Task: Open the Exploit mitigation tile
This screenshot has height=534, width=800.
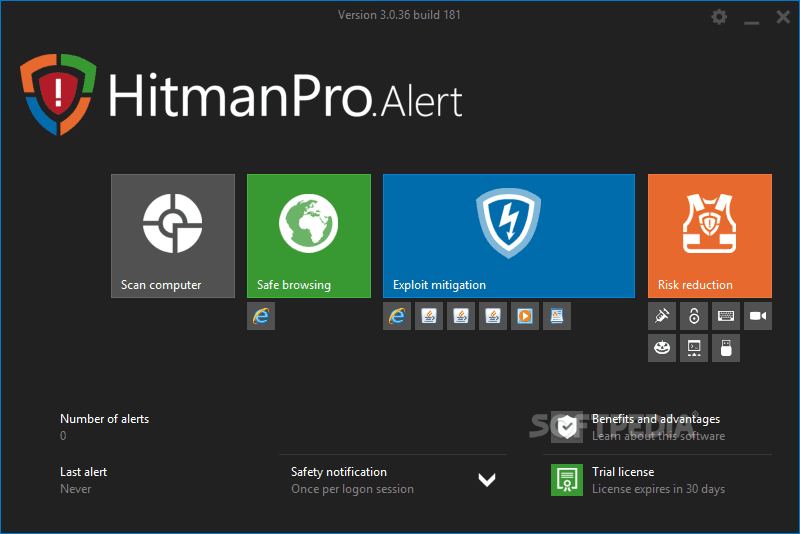Action: (x=509, y=236)
